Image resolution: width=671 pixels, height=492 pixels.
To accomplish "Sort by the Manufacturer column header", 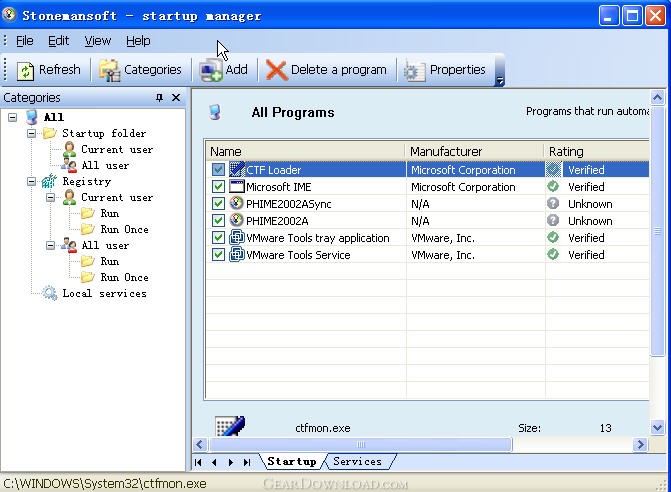I will pos(474,151).
